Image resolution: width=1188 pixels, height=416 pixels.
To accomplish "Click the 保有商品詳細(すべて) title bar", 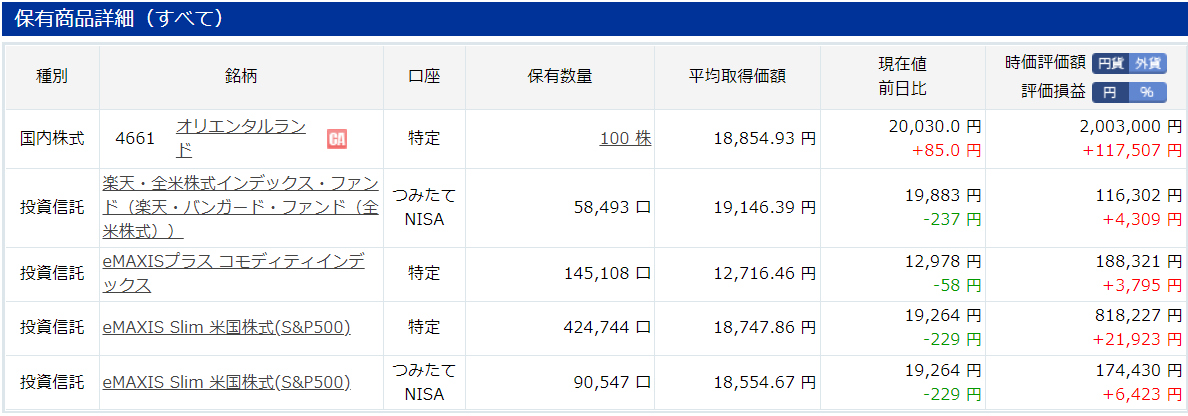I will click(594, 19).
